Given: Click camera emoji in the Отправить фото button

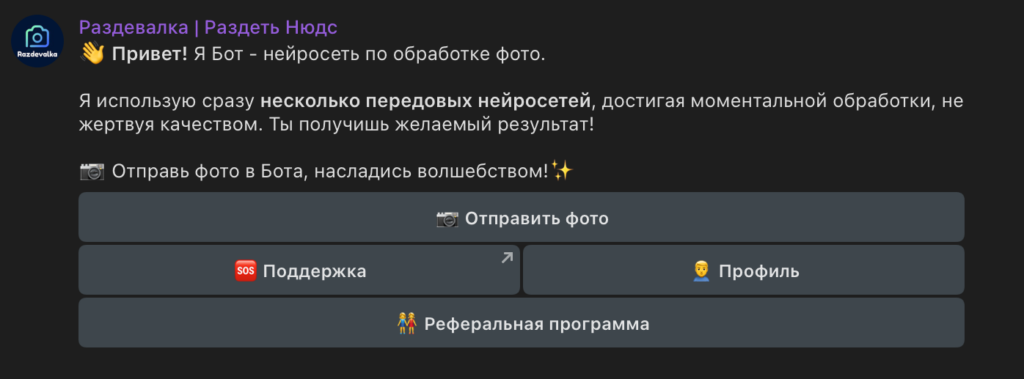Looking at the screenshot, I should [447, 218].
